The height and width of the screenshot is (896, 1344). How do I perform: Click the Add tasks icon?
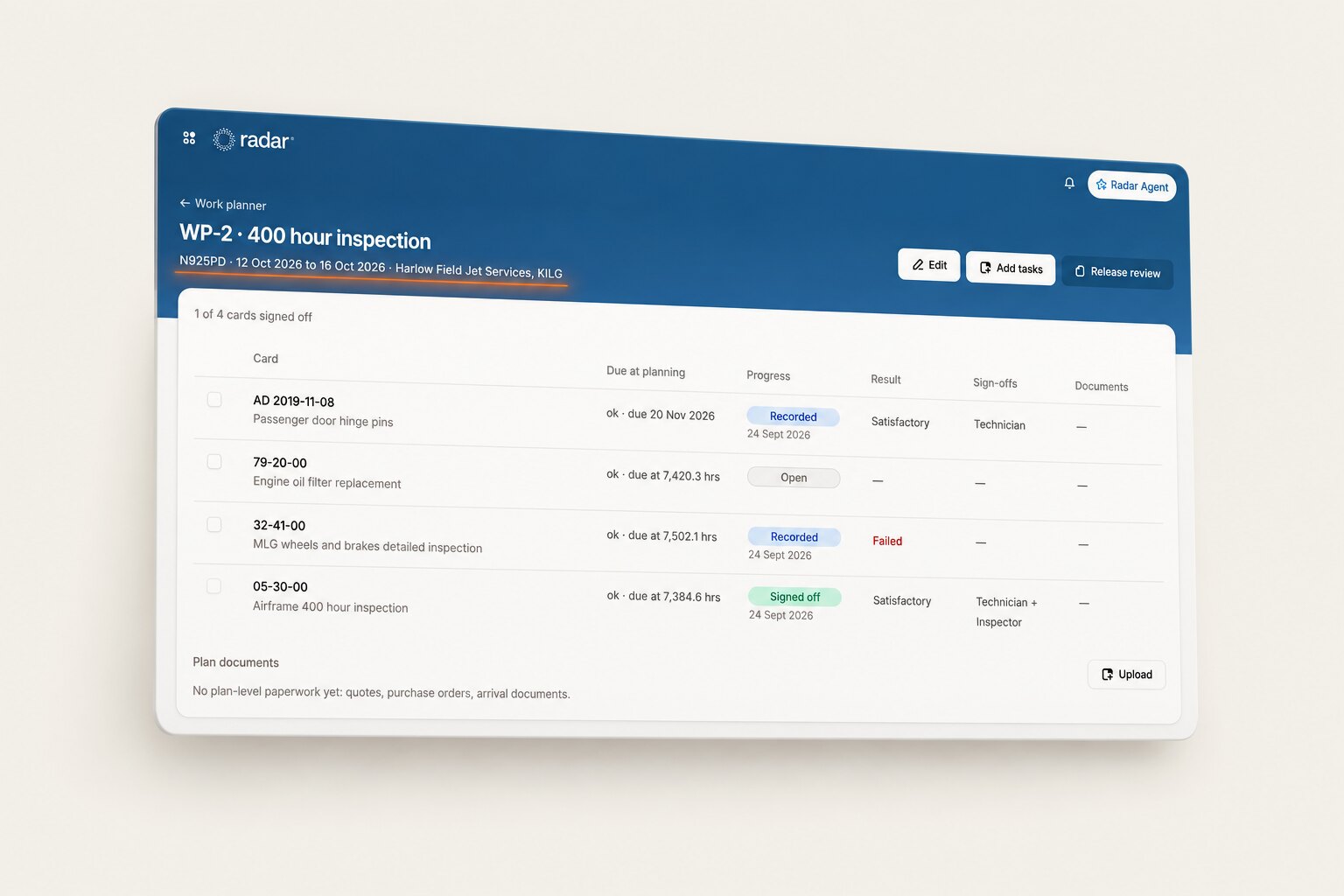(x=985, y=268)
